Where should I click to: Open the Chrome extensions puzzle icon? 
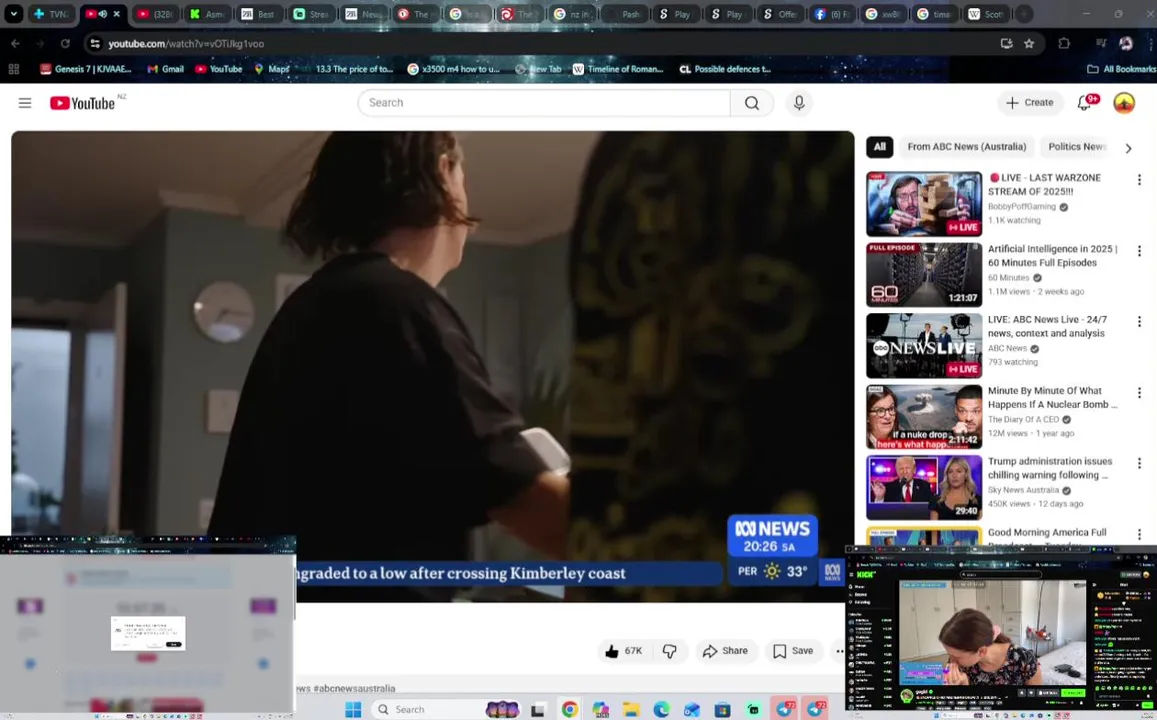[1064, 44]
